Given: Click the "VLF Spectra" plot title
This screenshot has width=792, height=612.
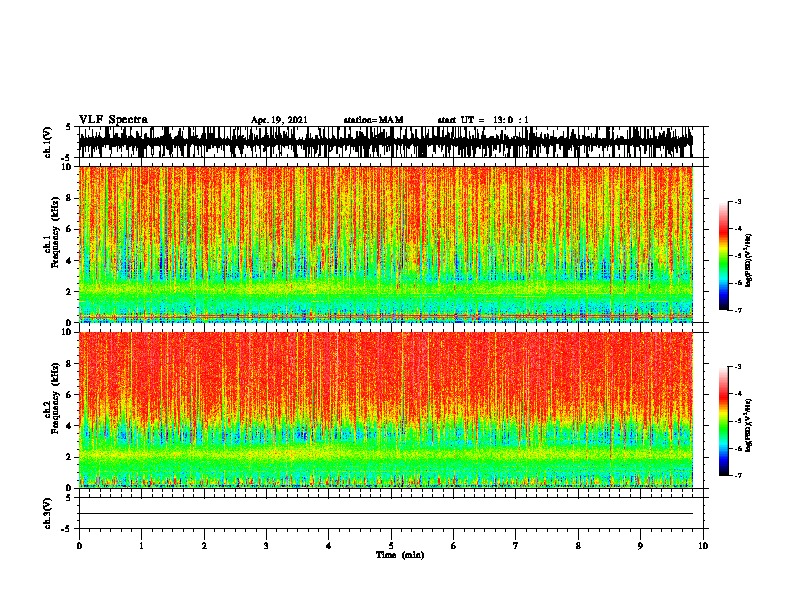Looking at the screenshot, I should point(113,119).
